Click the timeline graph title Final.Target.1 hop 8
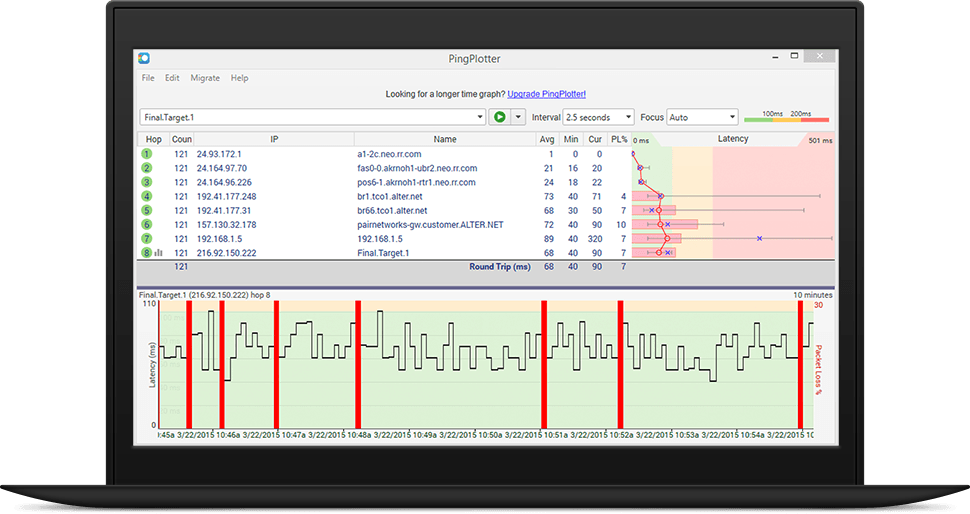 point(205,295)
